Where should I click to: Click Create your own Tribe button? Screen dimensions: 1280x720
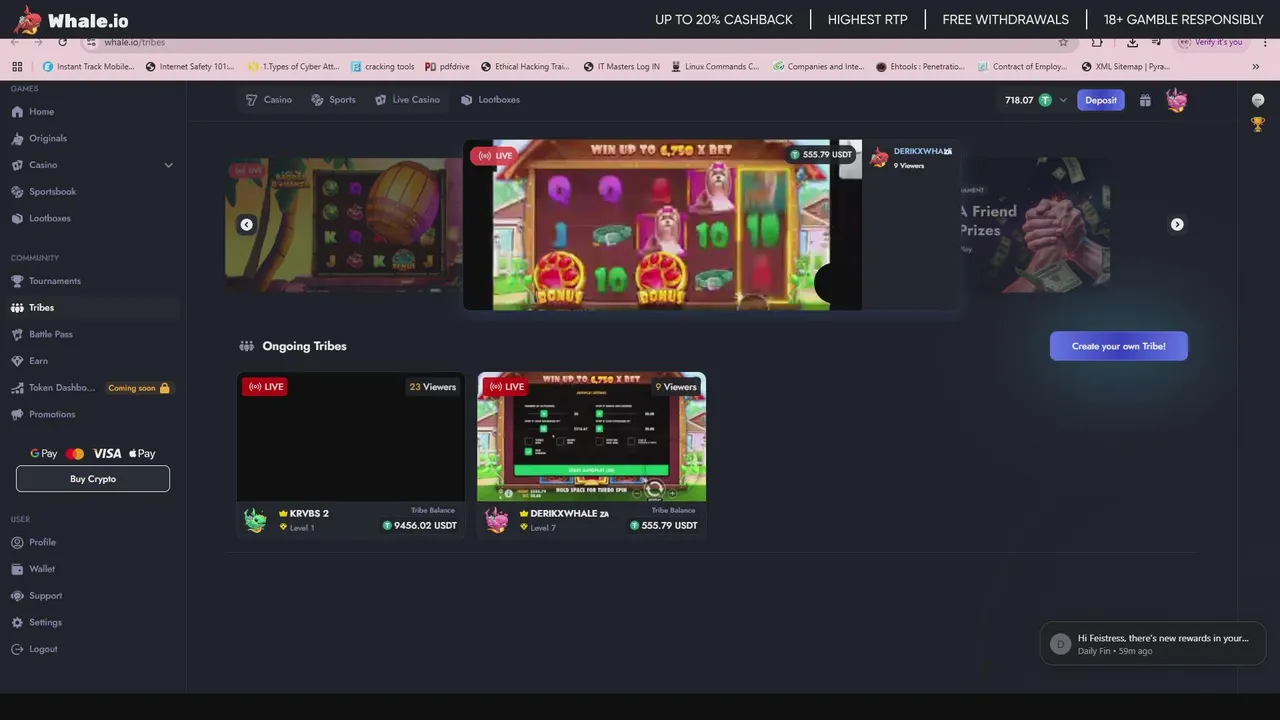pyautogui.click(x=1119, y=346)
